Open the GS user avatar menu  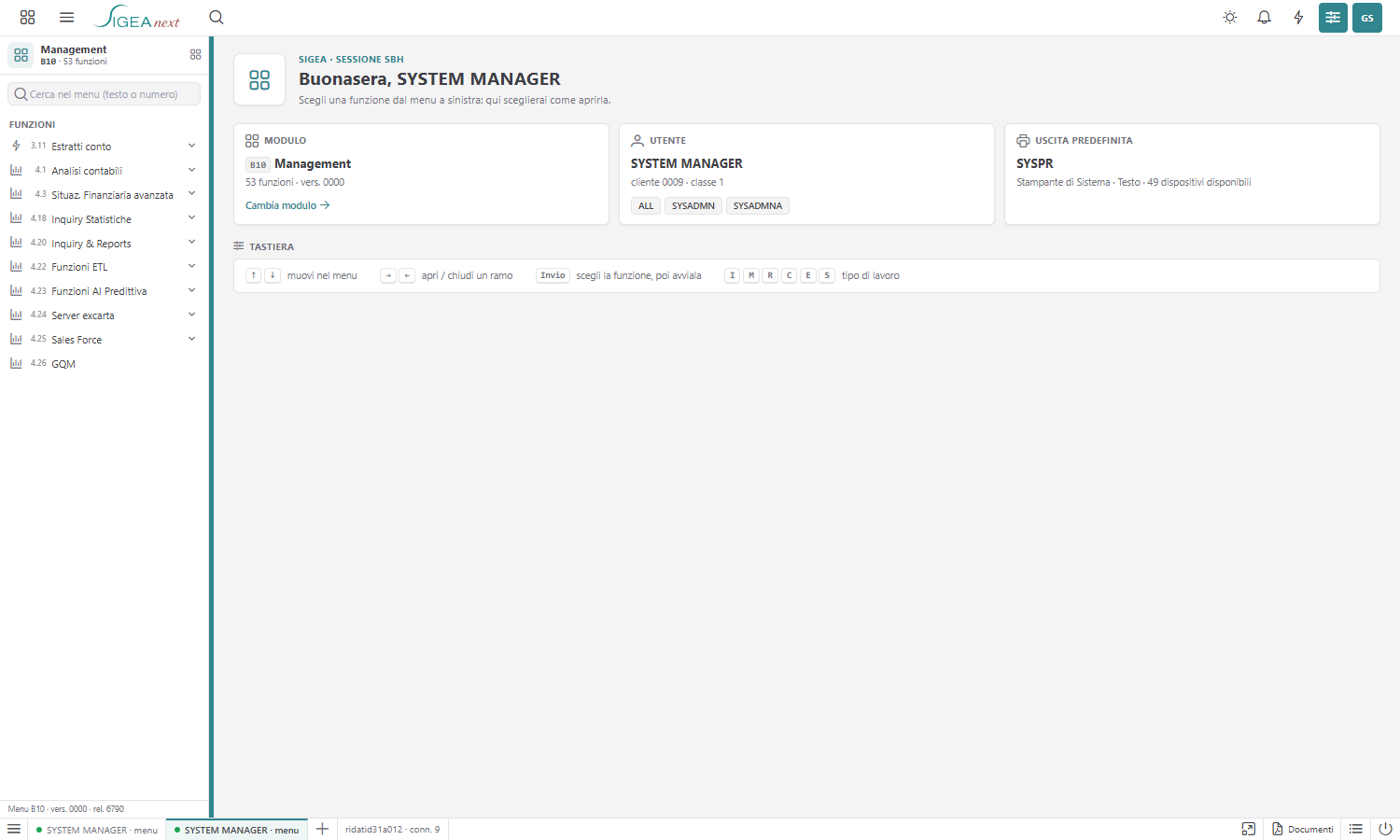coord(1367,18)
